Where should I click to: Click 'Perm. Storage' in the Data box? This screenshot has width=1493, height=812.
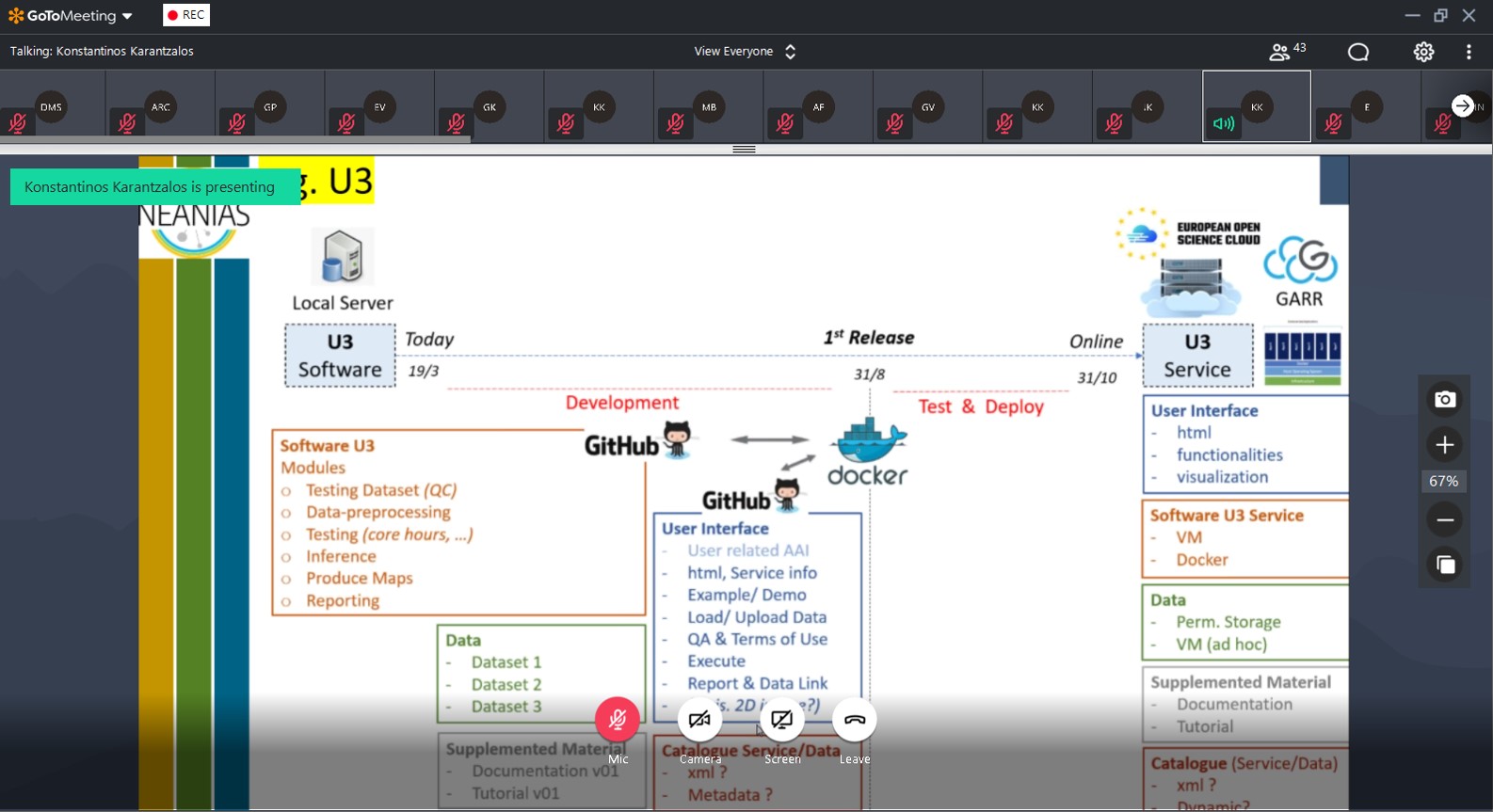1228,622
